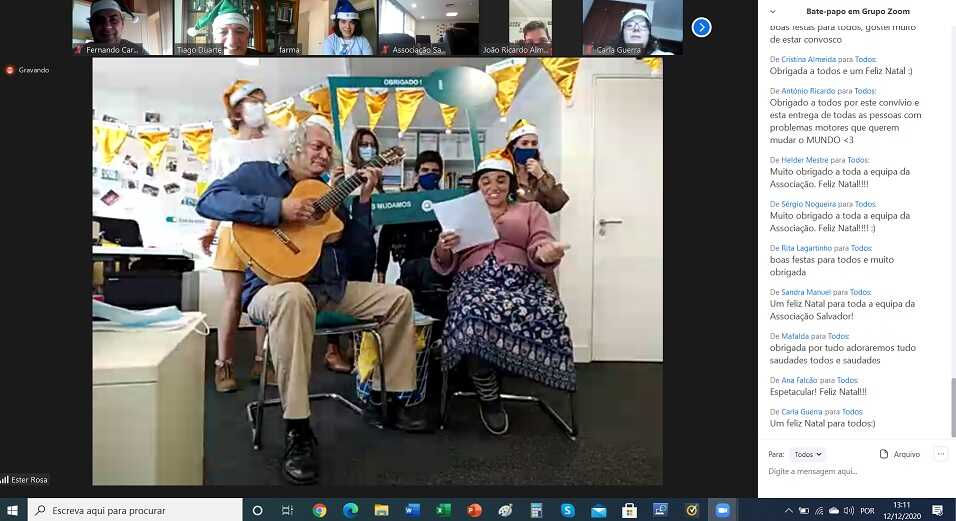Select Tiago Duarte video thumbnail
This screenshot has width=956, height=521.
[x=224, y=27]
